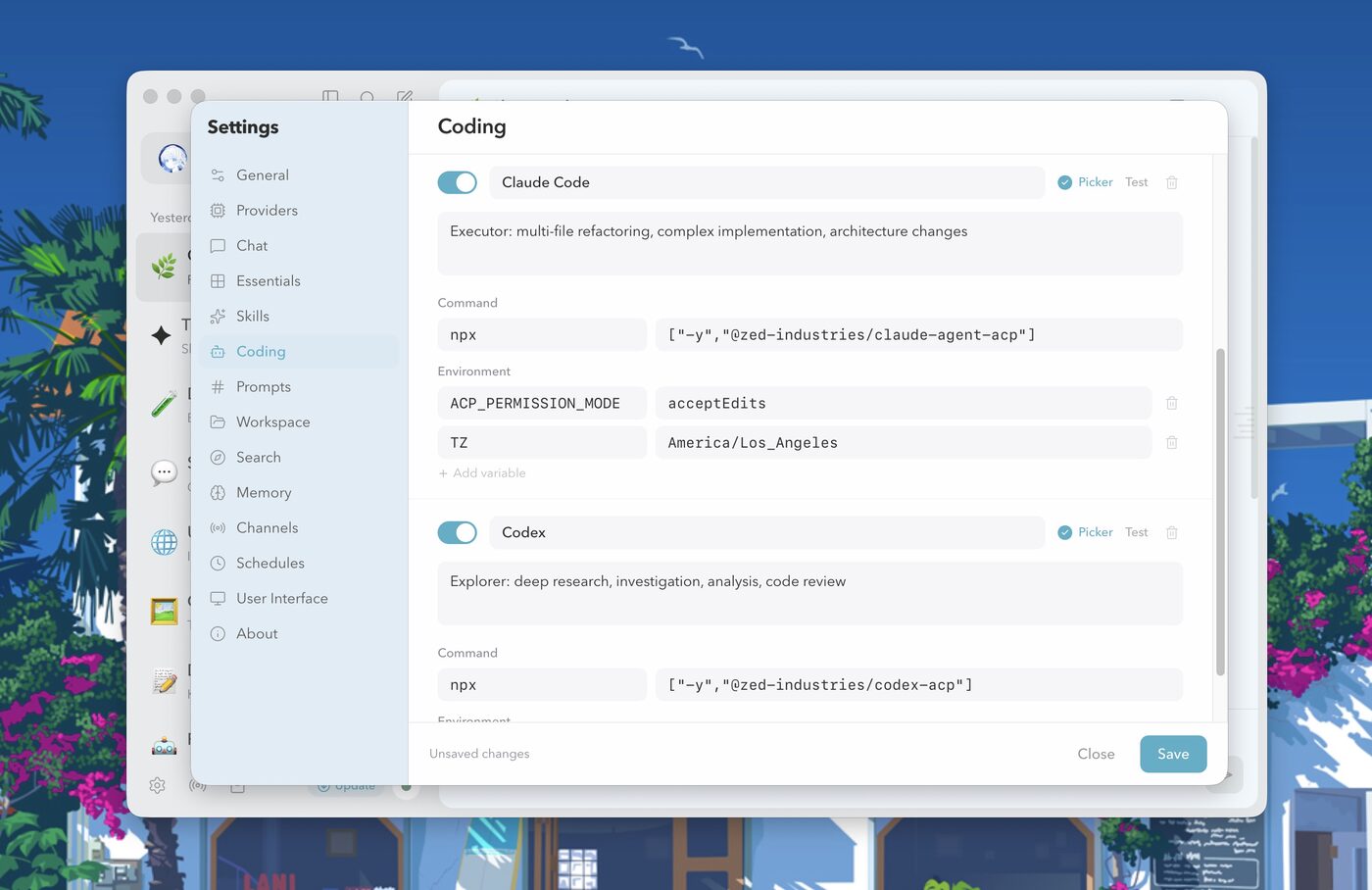Turn off the Codex agent toggle
The height and width of the screenshot is (890, 1372).
457,532
